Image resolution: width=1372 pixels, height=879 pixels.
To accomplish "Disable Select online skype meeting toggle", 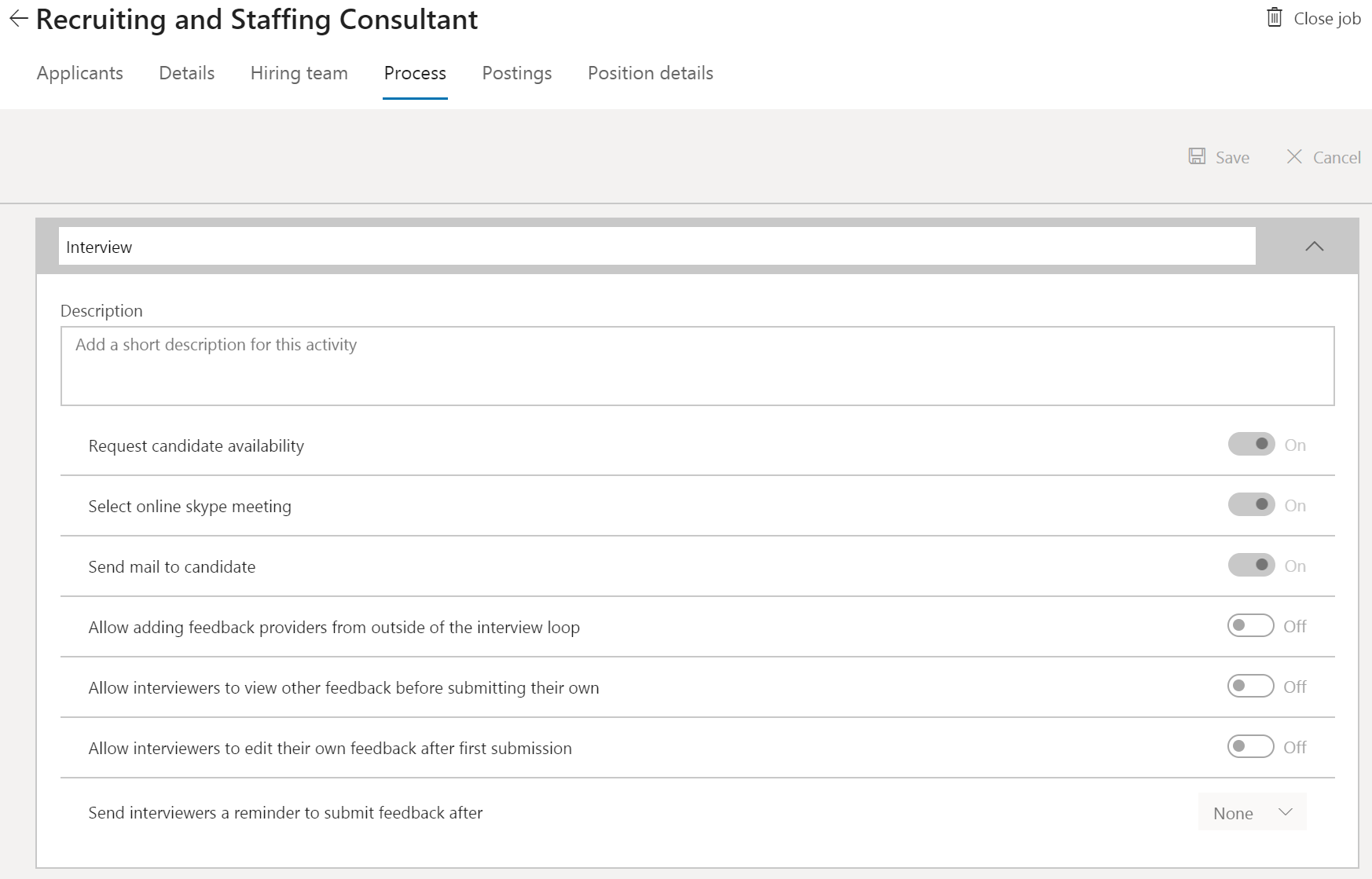I will tap(1251, 504).
